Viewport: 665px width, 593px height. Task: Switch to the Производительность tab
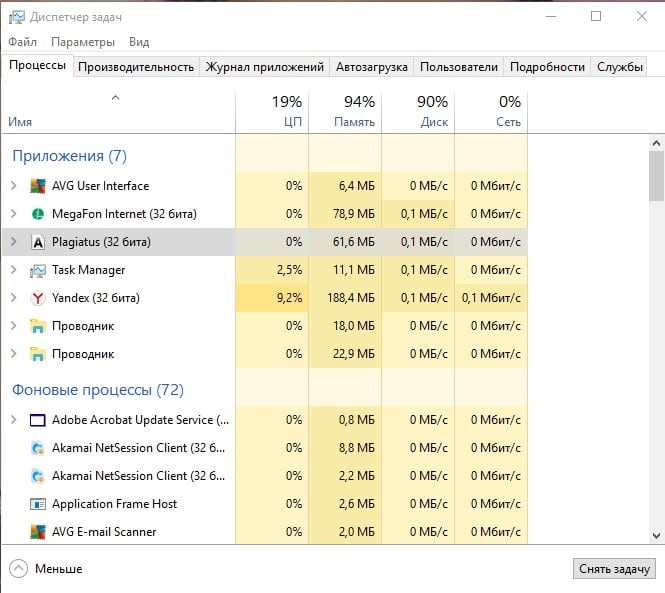coord(136,67)
